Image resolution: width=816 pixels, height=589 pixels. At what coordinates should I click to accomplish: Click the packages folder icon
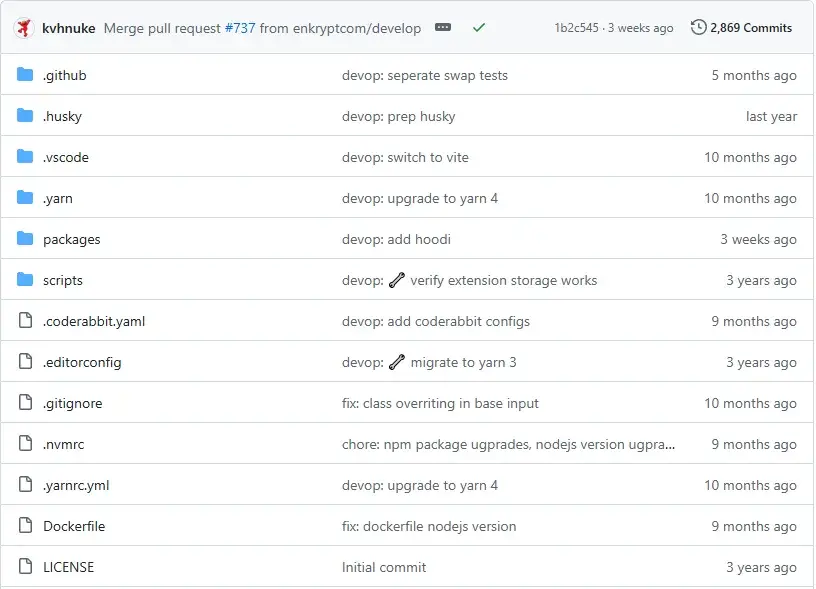coord(25,239)
